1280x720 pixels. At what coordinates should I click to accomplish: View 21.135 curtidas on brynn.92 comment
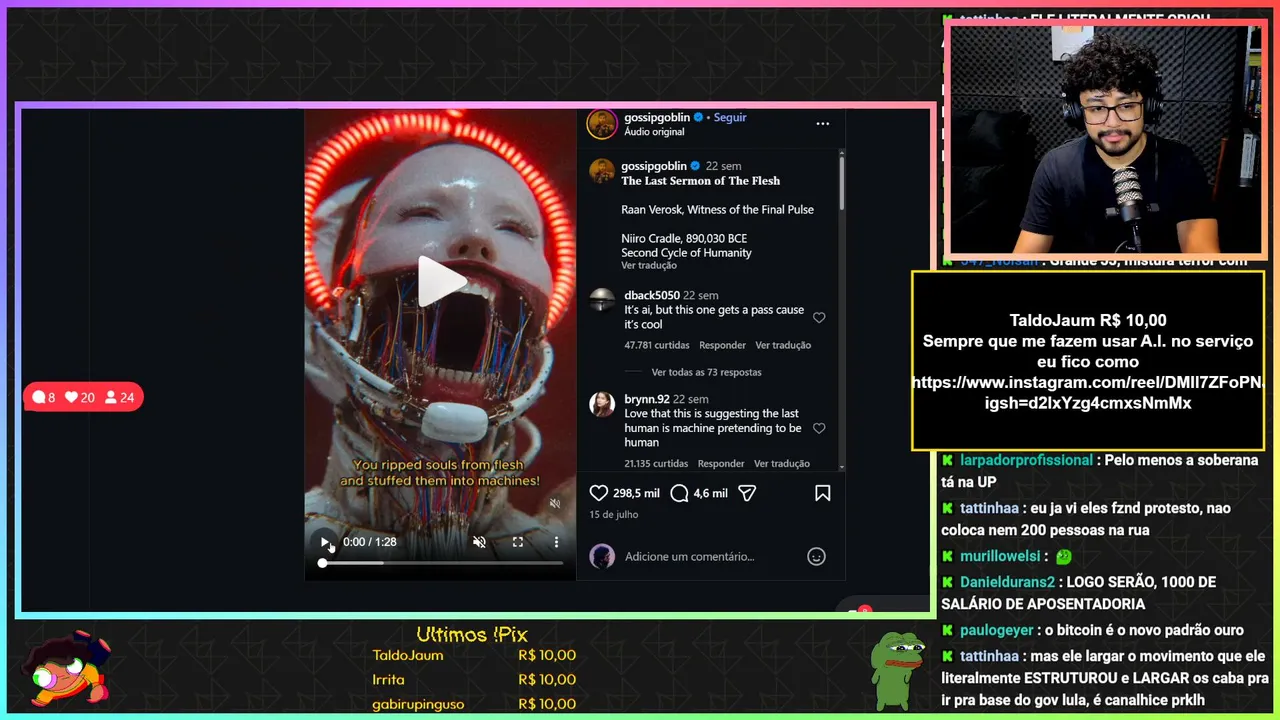pos(656,464)
